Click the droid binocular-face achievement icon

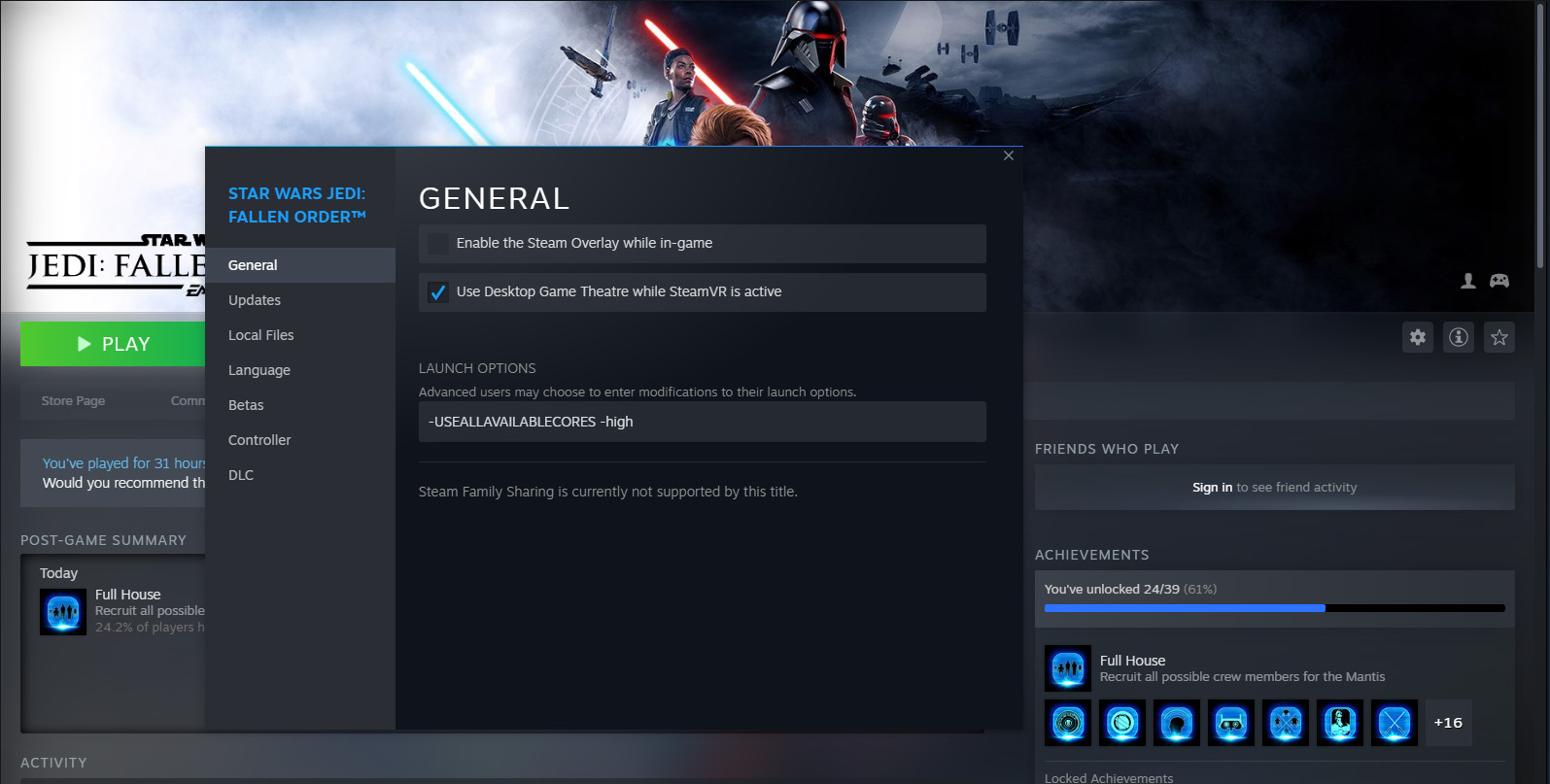pos(1231,723)
